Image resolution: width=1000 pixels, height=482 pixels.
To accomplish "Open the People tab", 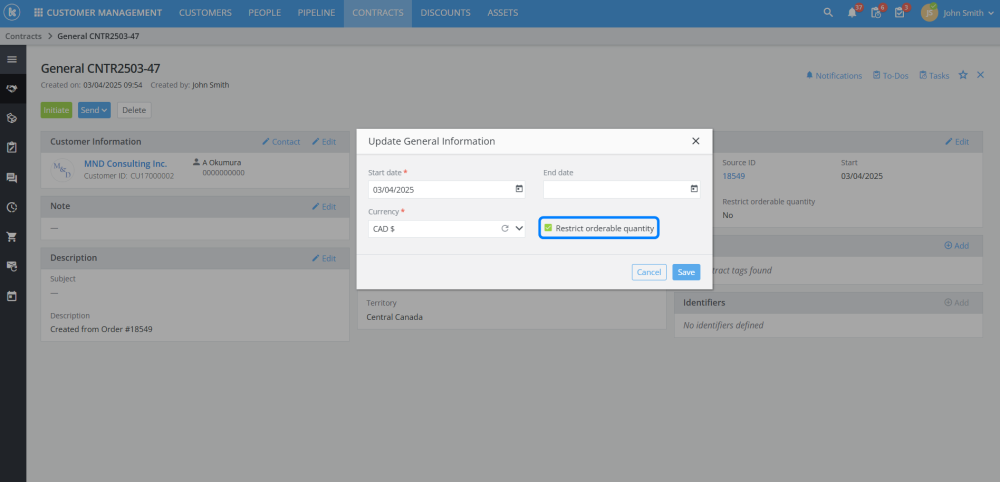I will [x=265, y=13].
